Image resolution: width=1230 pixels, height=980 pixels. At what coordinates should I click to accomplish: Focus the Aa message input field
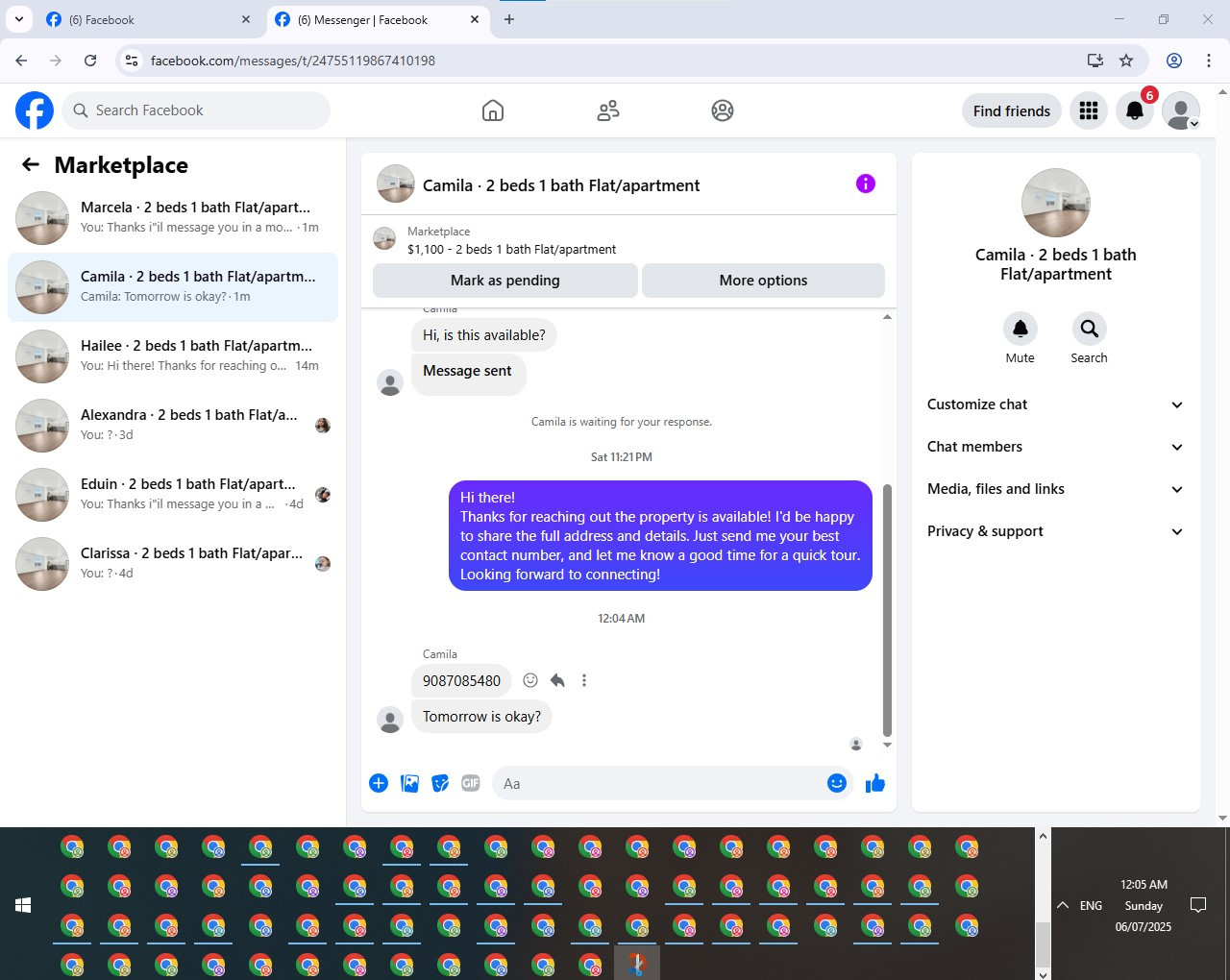[x=659, y=783]
